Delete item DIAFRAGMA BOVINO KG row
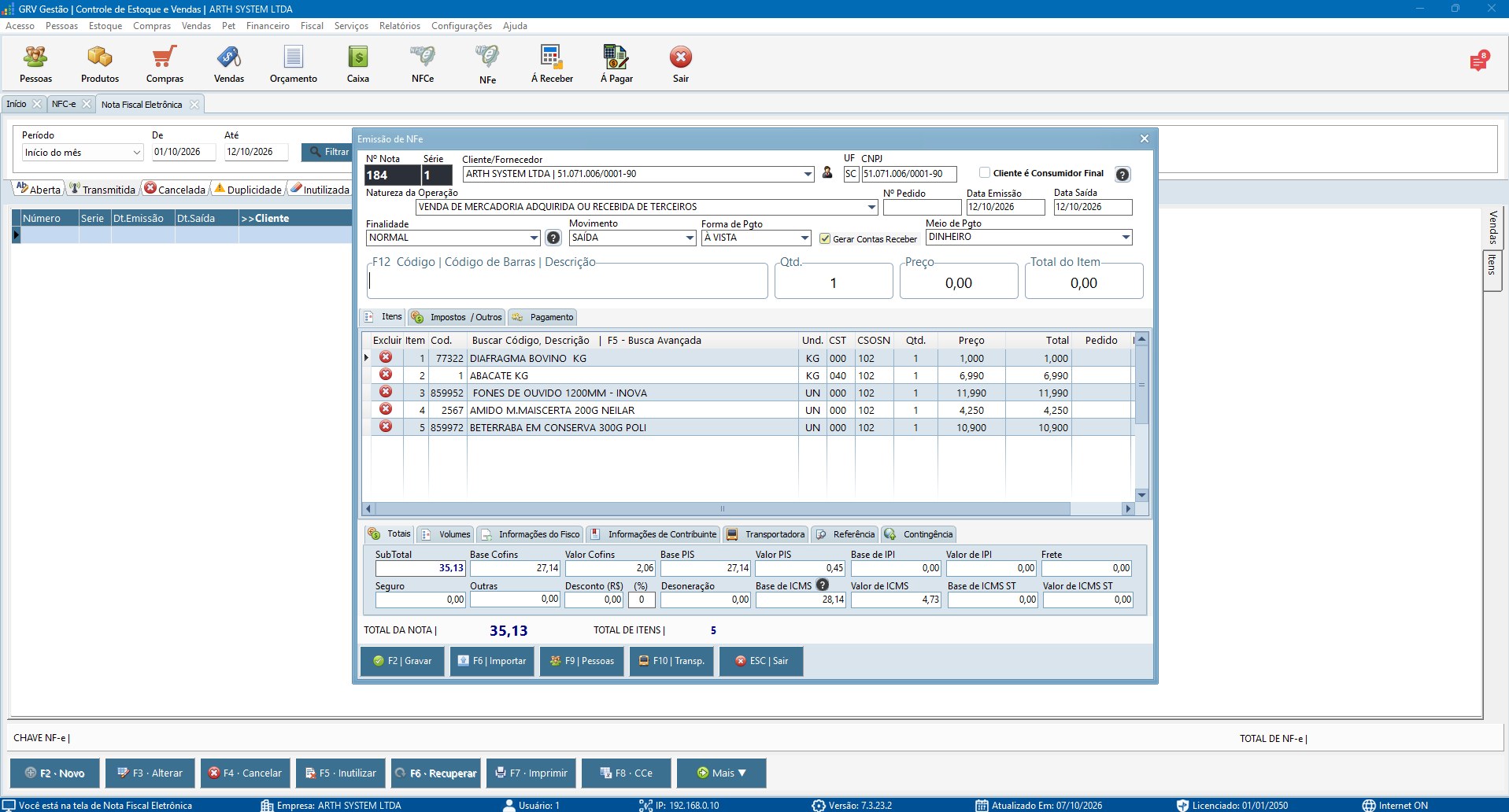This screenshot has height=812, width=1509. 386,357
